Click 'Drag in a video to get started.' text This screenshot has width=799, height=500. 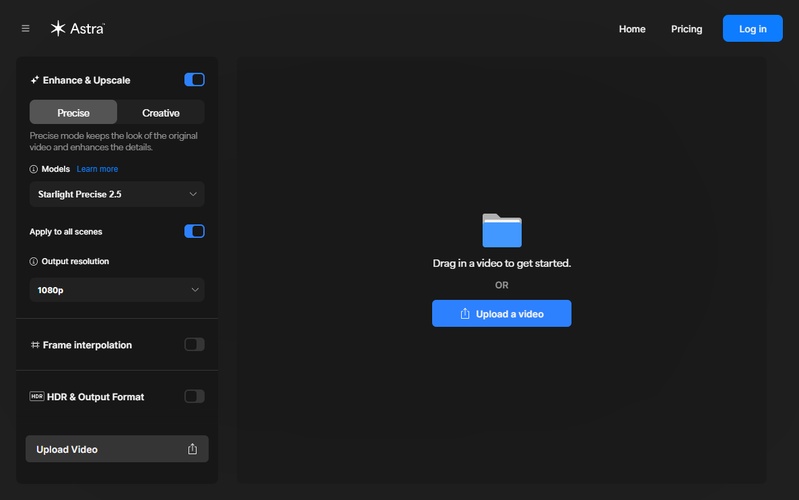click(x=502, y=264)
